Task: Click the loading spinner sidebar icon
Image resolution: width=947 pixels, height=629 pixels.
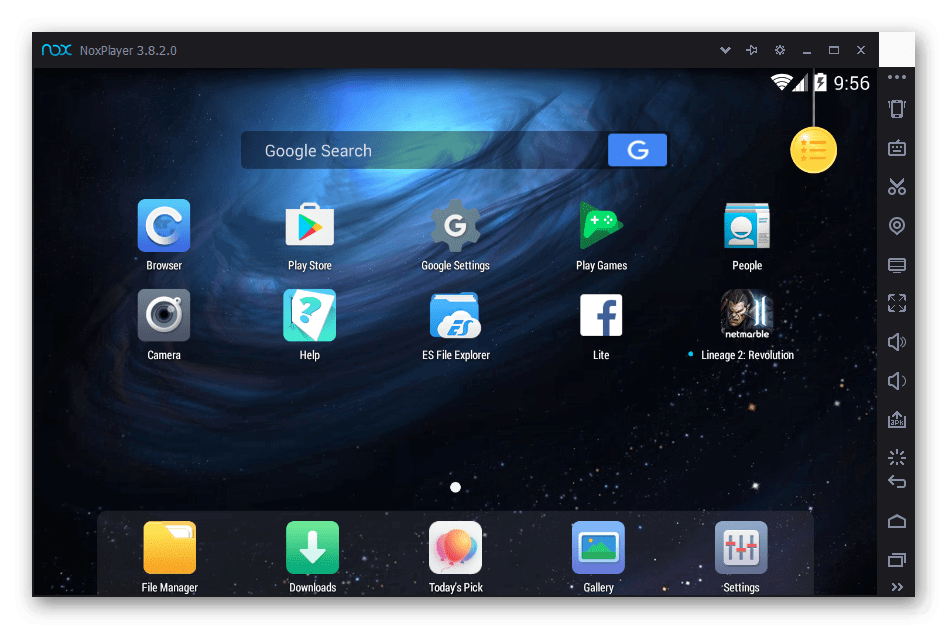Action: pyautogui.click(x=896, y=457)
